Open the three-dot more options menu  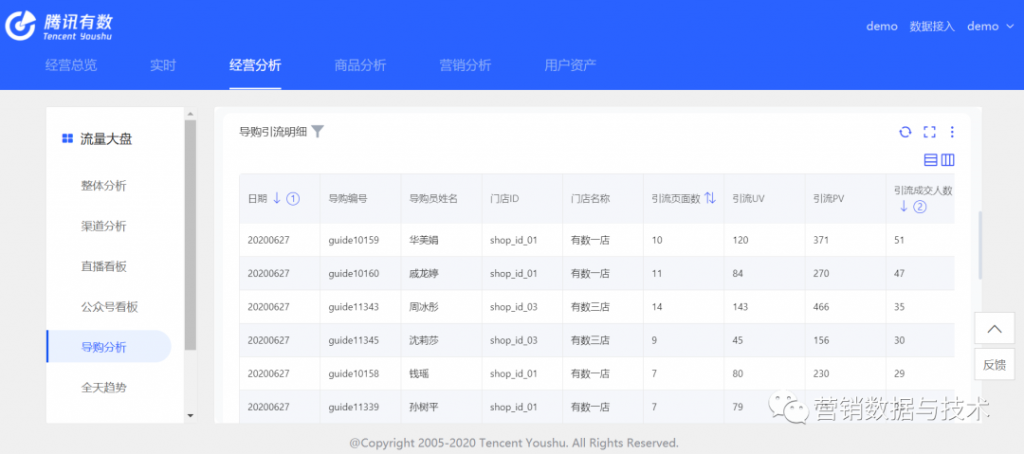[x=952, y=132]
